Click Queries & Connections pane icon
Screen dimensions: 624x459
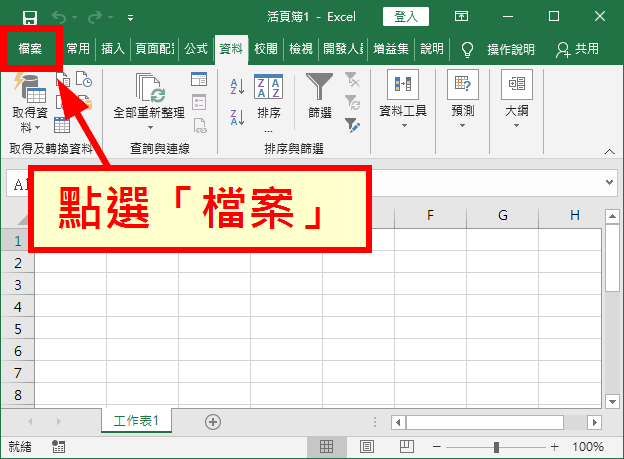coord(199,79)
